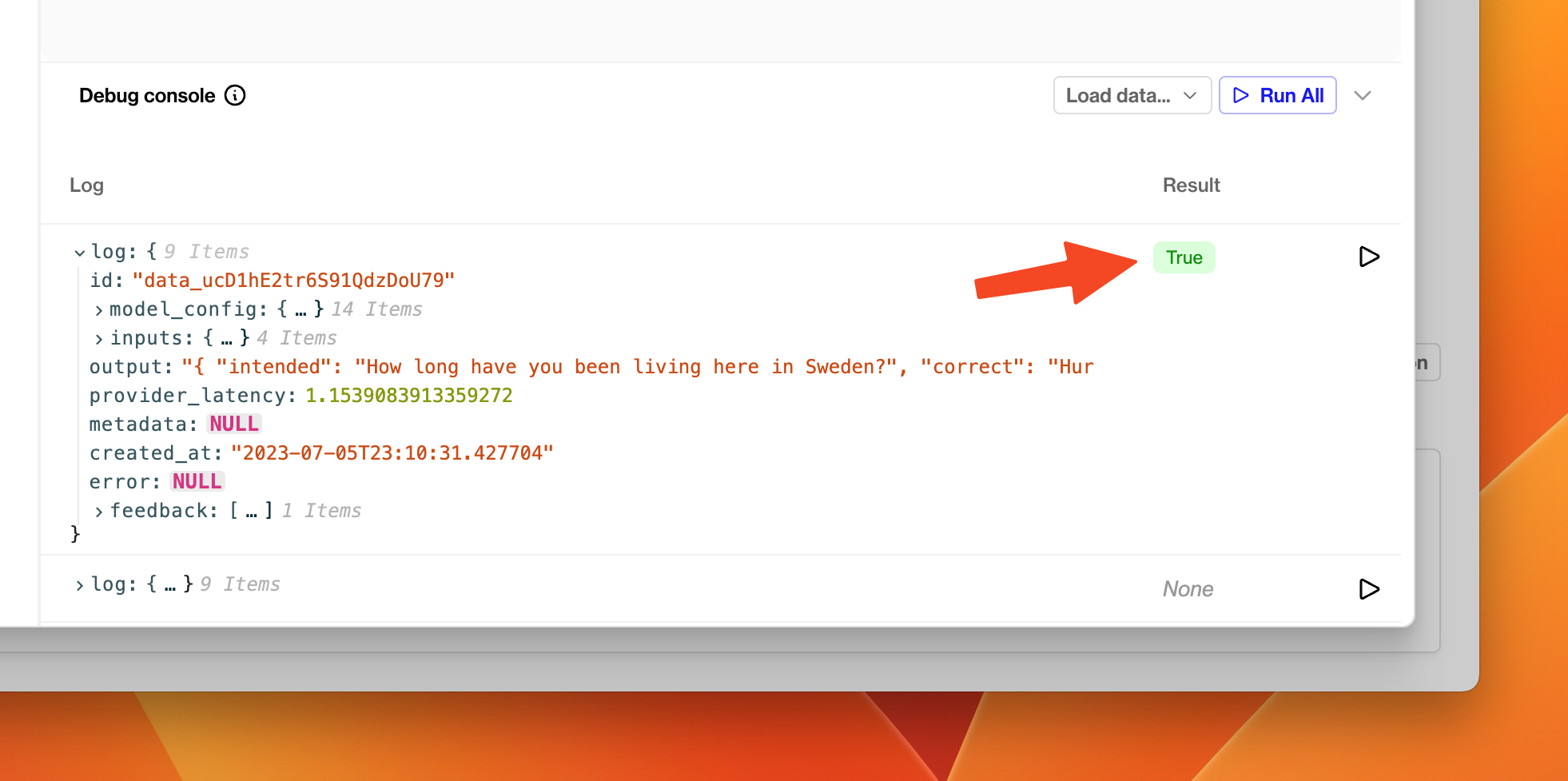Click the metadata NULL value
1568x781 pixels.
(233, 424)
